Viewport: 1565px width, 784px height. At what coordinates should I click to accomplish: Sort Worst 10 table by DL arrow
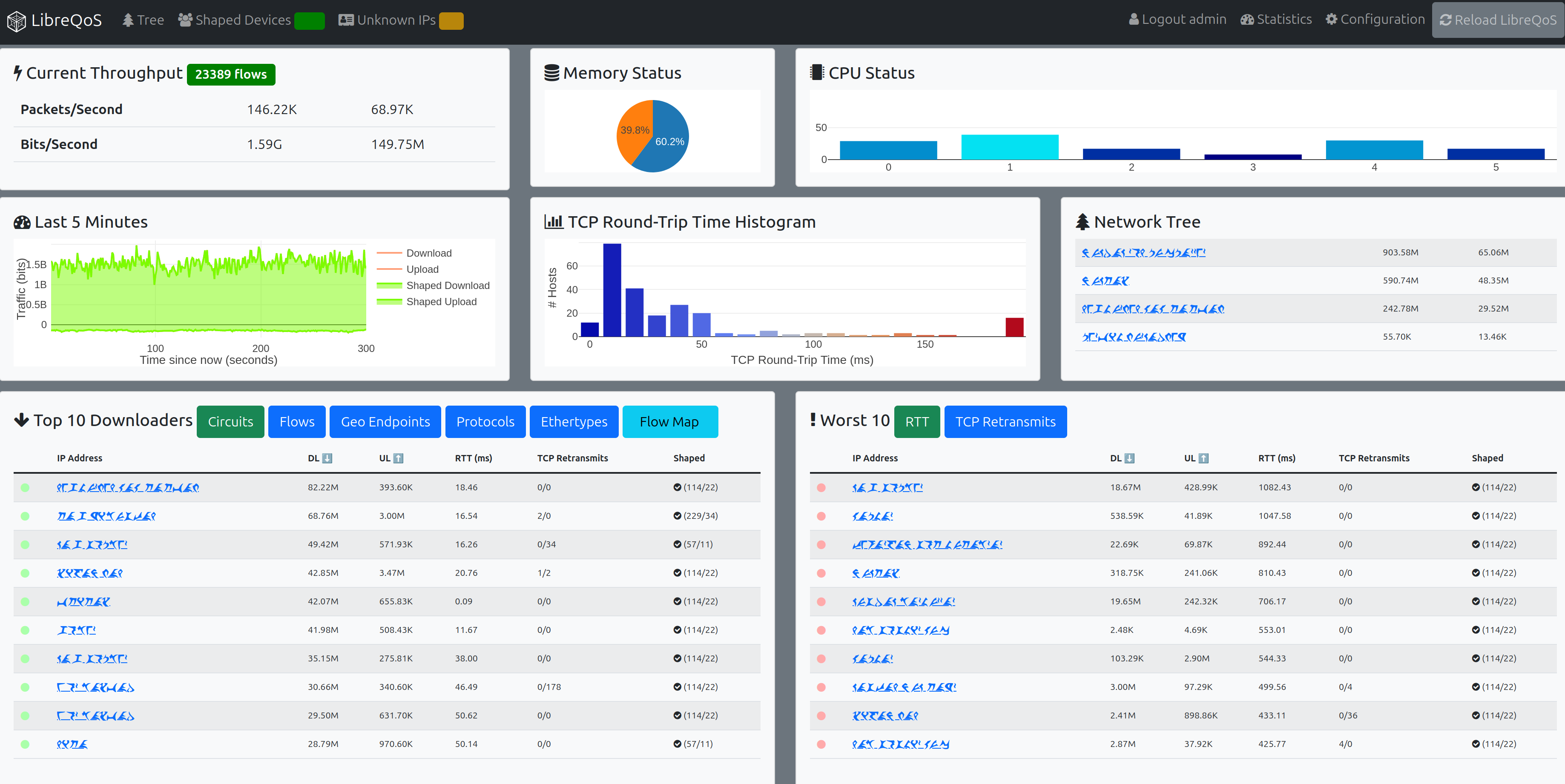pyautogui.click(x=1129, y=458)
